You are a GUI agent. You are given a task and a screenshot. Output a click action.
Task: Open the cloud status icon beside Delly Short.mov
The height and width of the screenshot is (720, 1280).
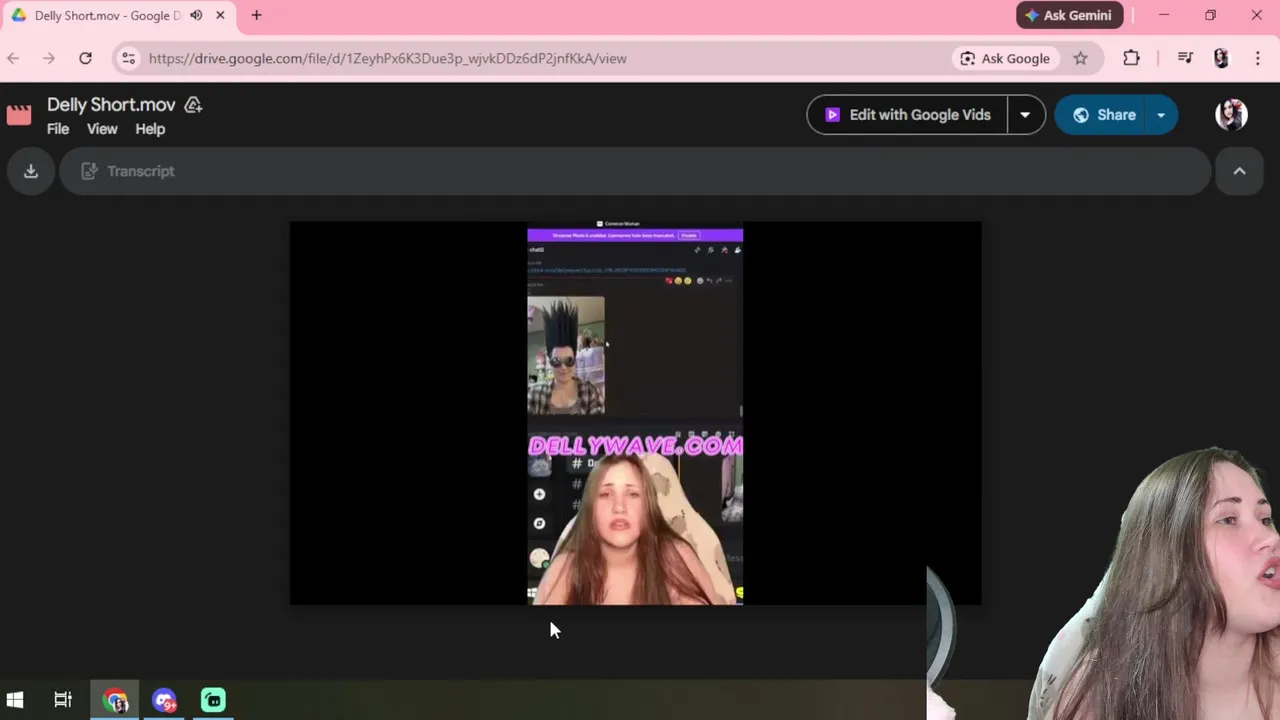pos(194,105)
